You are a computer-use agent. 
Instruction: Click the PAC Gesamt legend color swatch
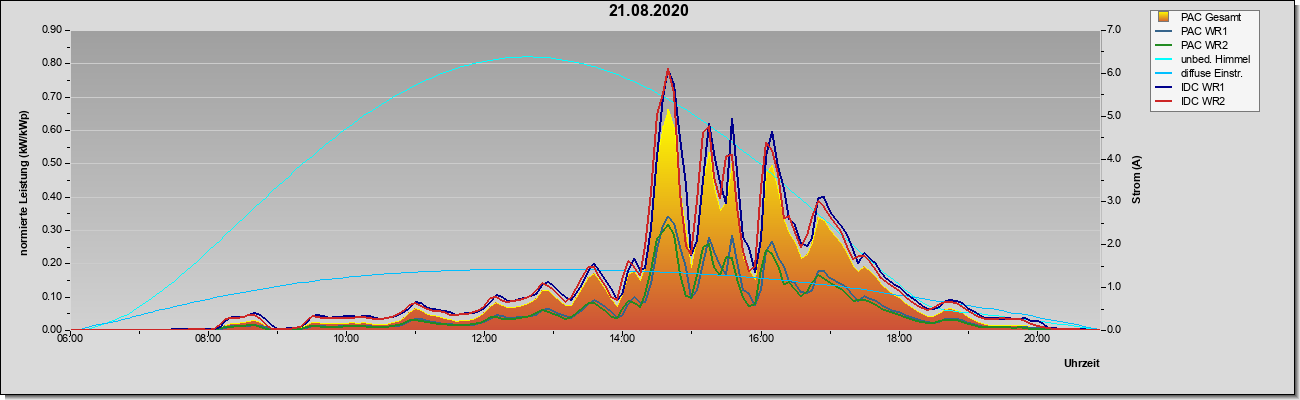coord(1165,17)
